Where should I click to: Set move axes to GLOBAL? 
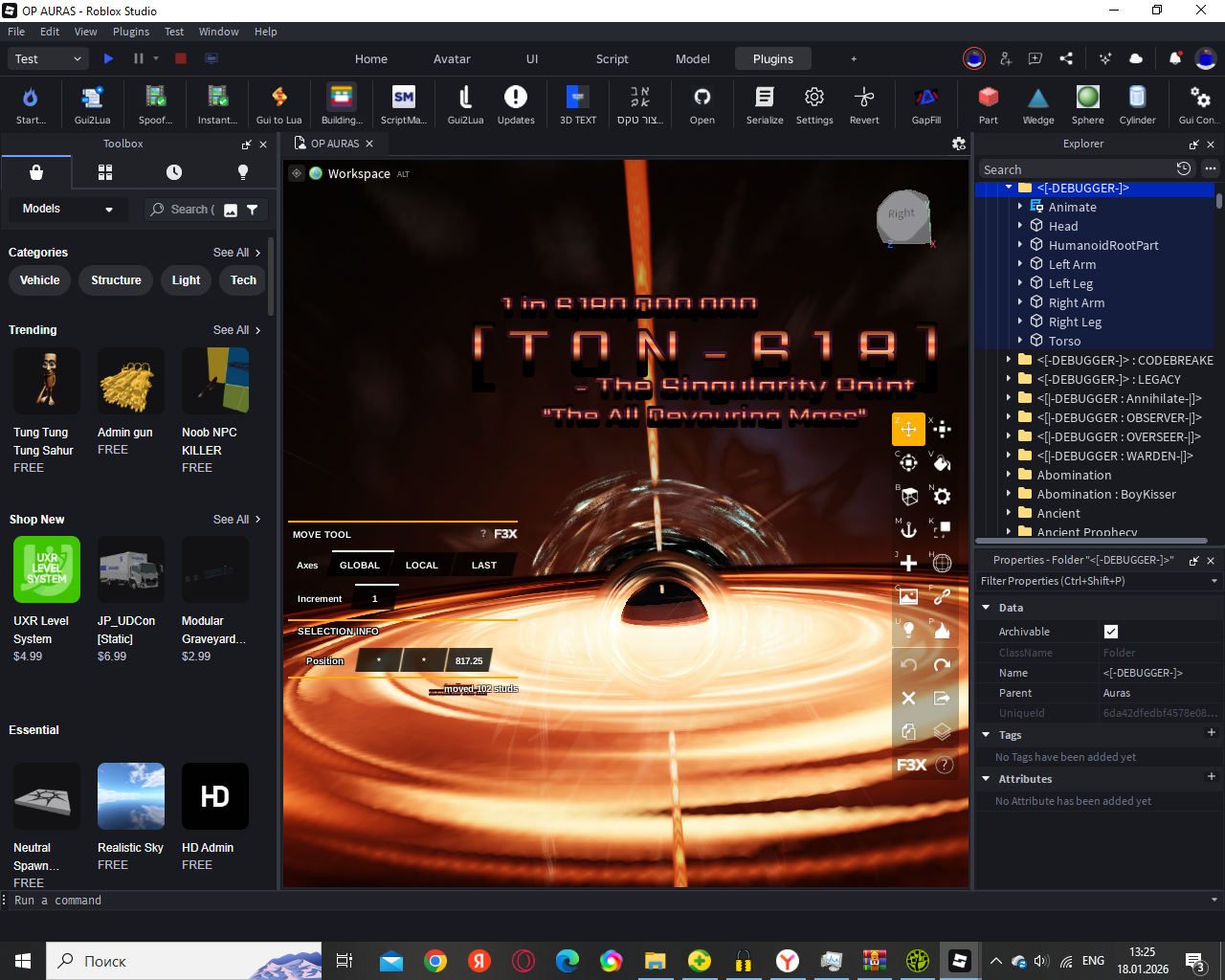pos(360,565)
